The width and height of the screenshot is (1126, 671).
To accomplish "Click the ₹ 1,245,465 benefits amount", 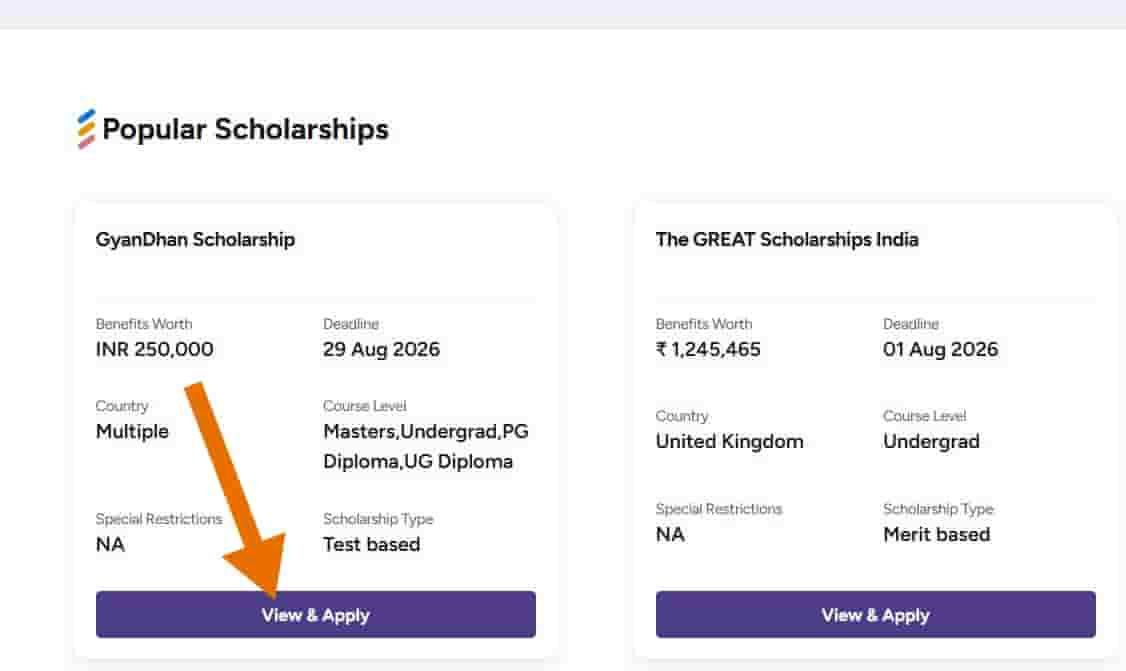I will [708, 349].
